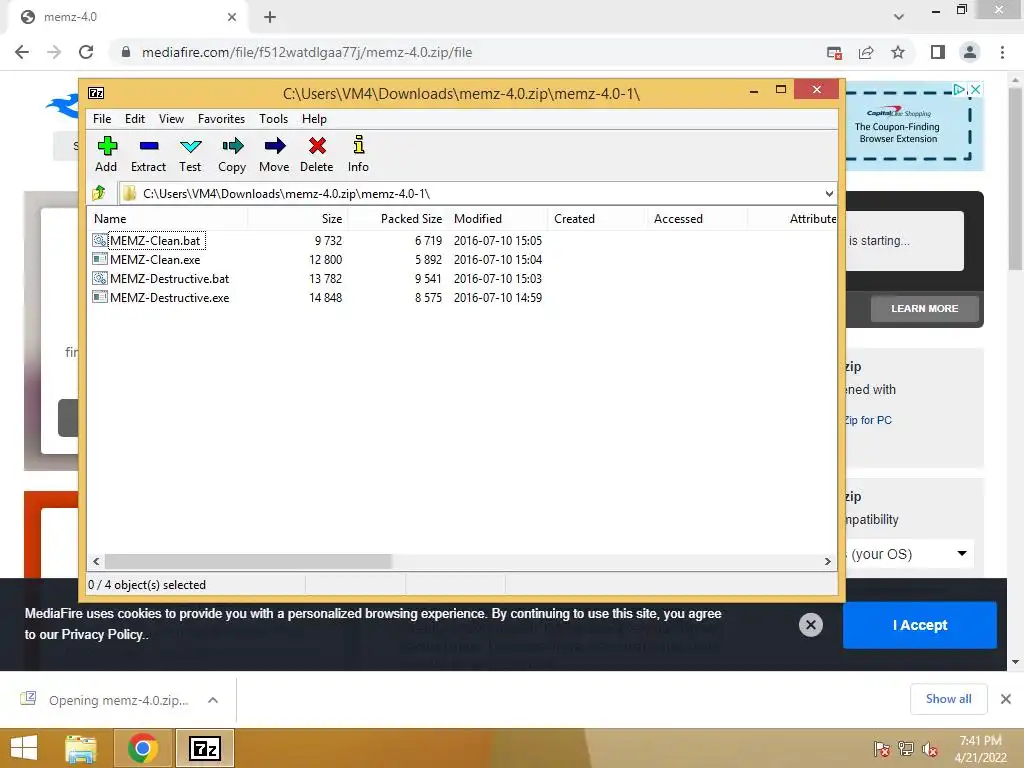Image resolution: width=1024 pixels, height=768 pixels.
Task: Click the red Delete icon
Action: click(317, 146)
